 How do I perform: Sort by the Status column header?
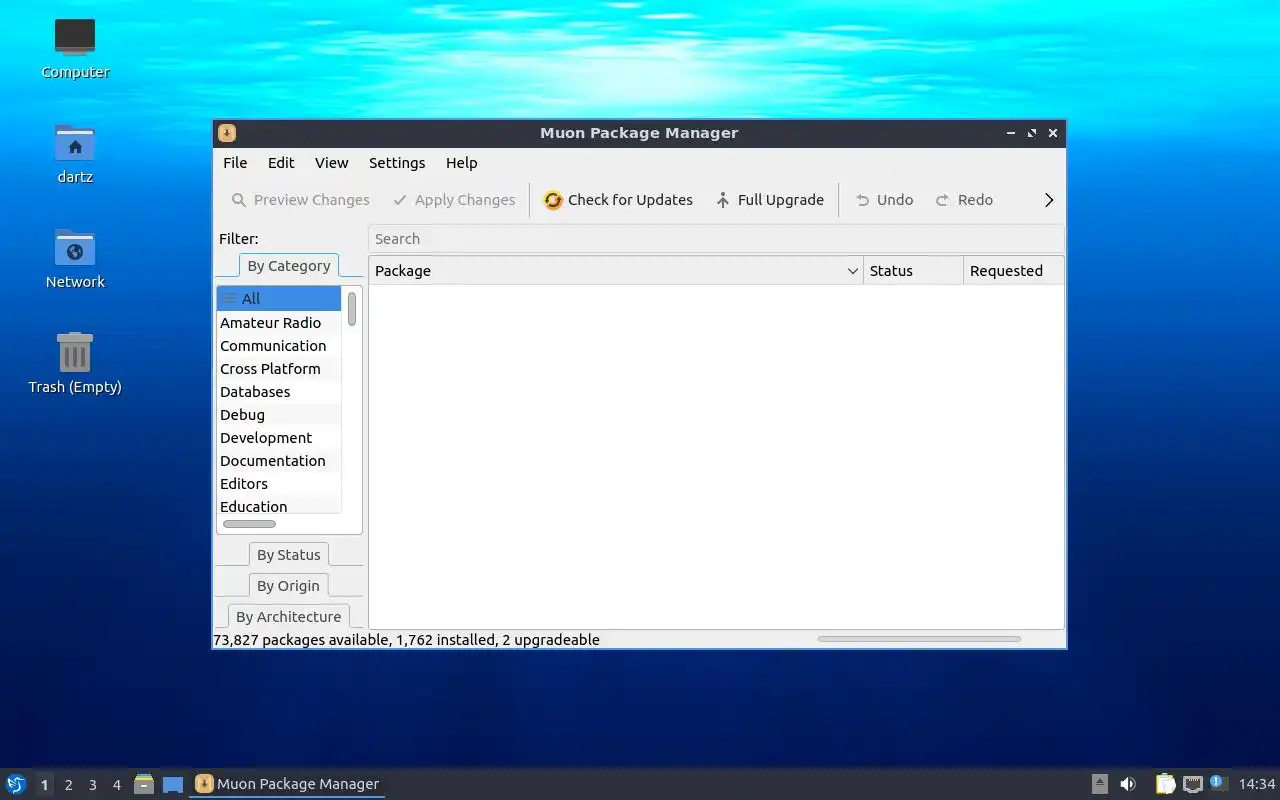[x=913, y=271]
